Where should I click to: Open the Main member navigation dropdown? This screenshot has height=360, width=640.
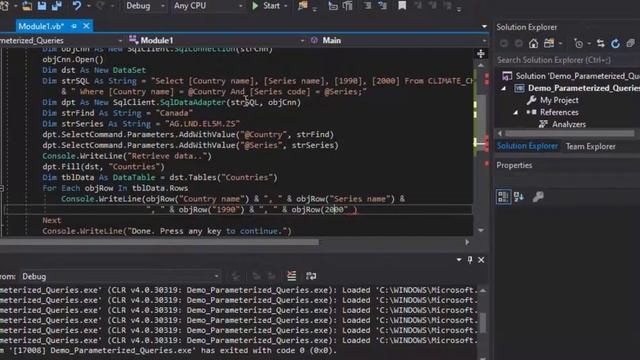click(398, 40)
